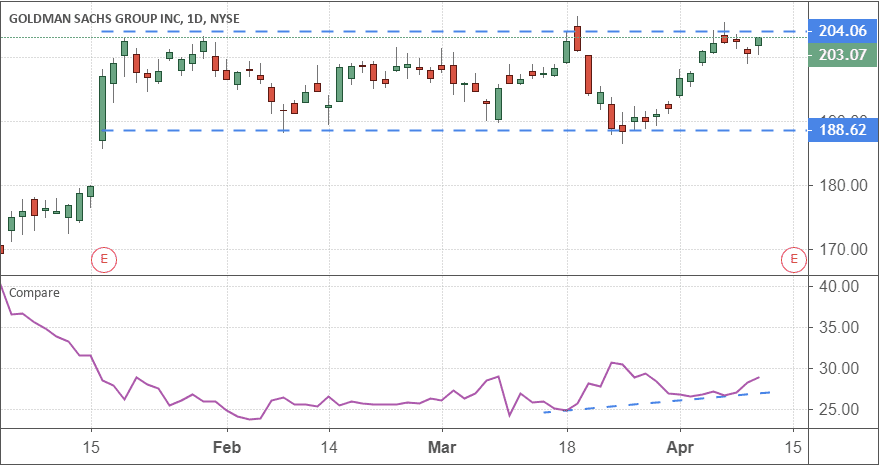Click the earnings marker near April 15
882x469 pixels.
(x=794, y=259)
